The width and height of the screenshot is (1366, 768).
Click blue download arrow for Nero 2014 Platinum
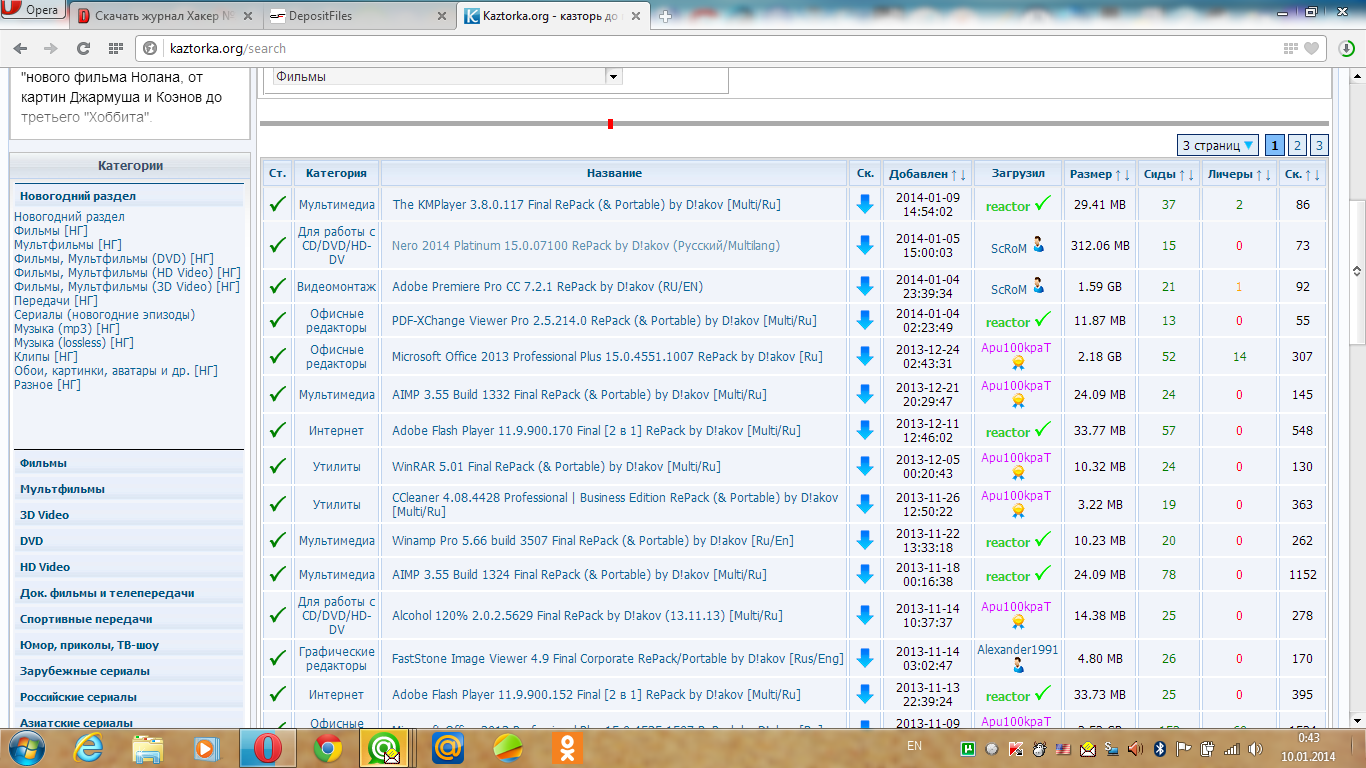point(865,245)
